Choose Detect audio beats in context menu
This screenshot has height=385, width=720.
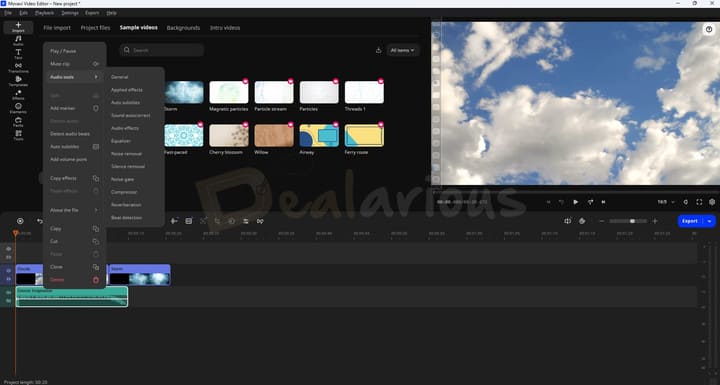[73, 134]
